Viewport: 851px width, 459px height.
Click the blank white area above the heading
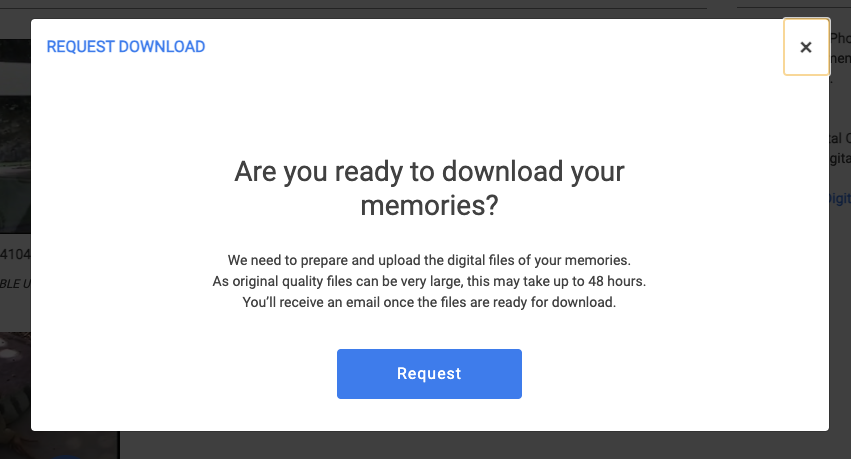(x=429, y=109)
